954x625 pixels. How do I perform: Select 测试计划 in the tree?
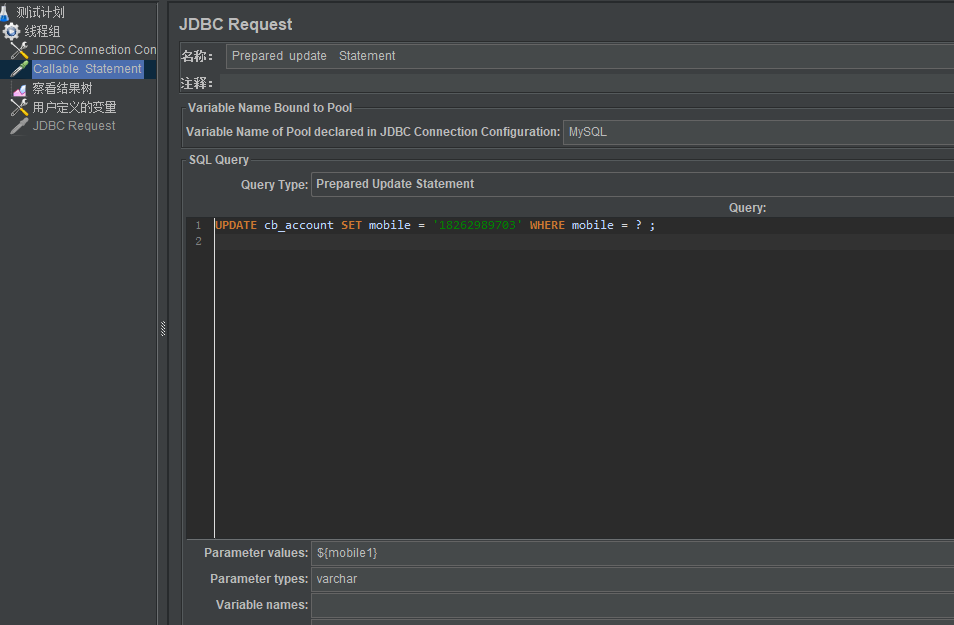tap(40, 12)
